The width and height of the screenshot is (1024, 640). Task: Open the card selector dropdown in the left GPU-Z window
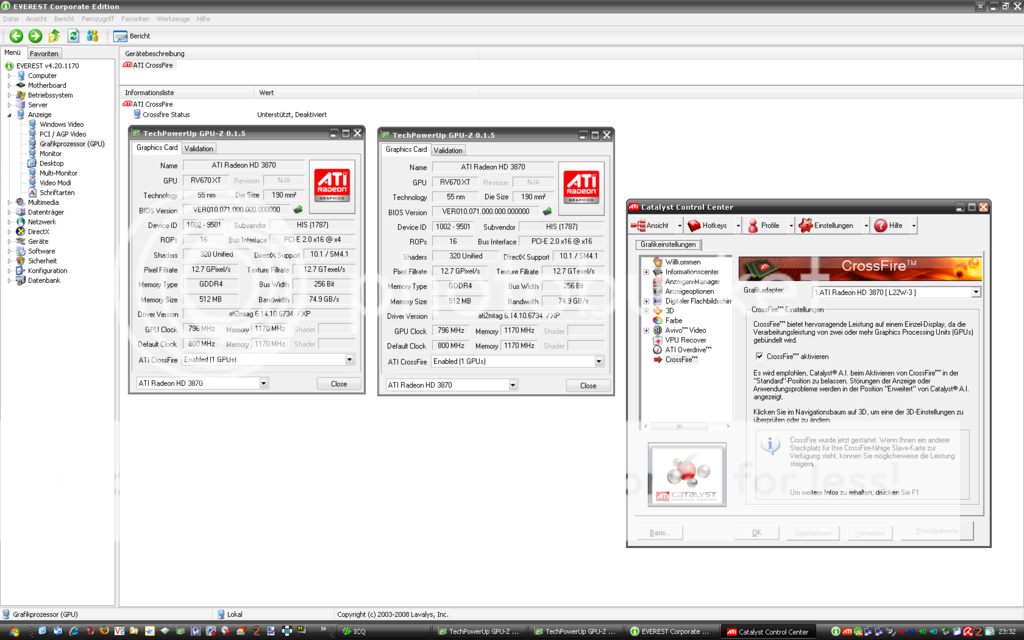[x=263, y=383]
